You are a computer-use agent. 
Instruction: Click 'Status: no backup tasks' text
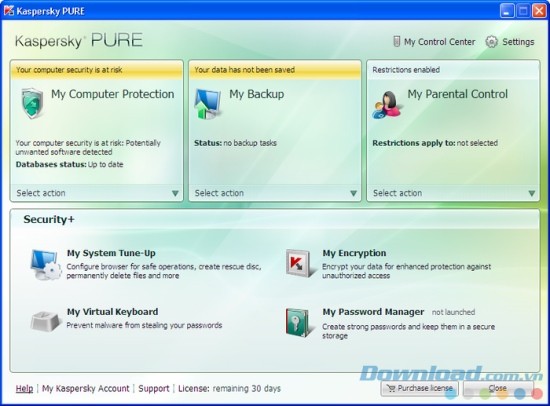pyautogui.click(x=235, y=143)
